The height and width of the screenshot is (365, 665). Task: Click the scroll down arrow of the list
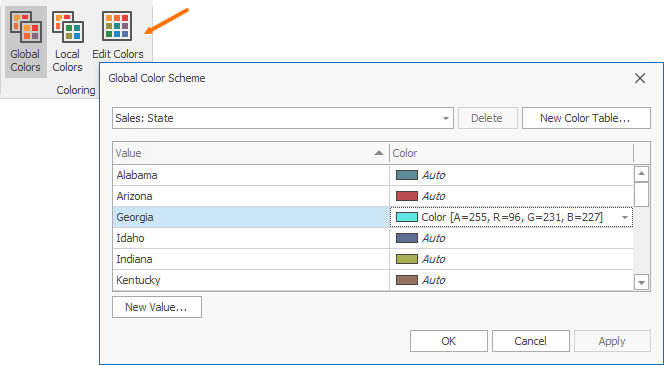641,282
